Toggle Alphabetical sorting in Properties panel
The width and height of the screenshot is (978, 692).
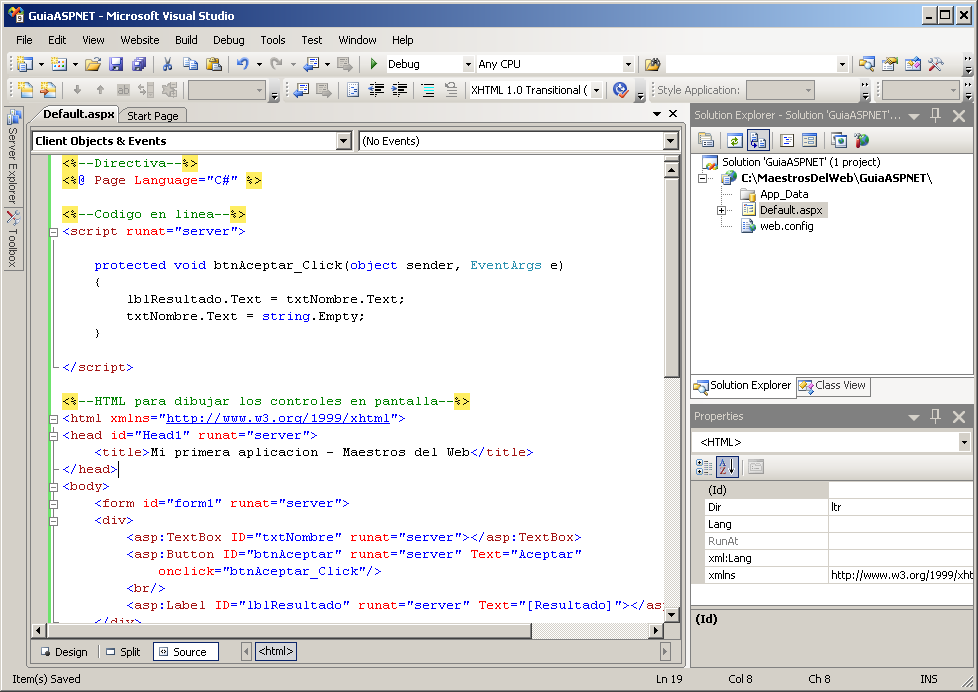pos(727,467)
